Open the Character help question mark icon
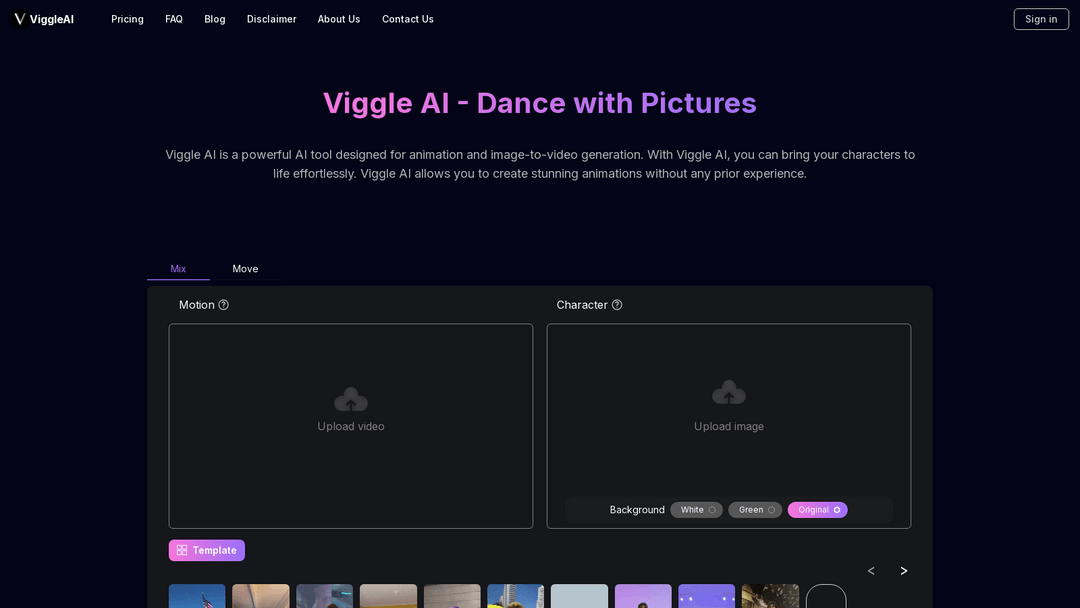 [617, 304]
